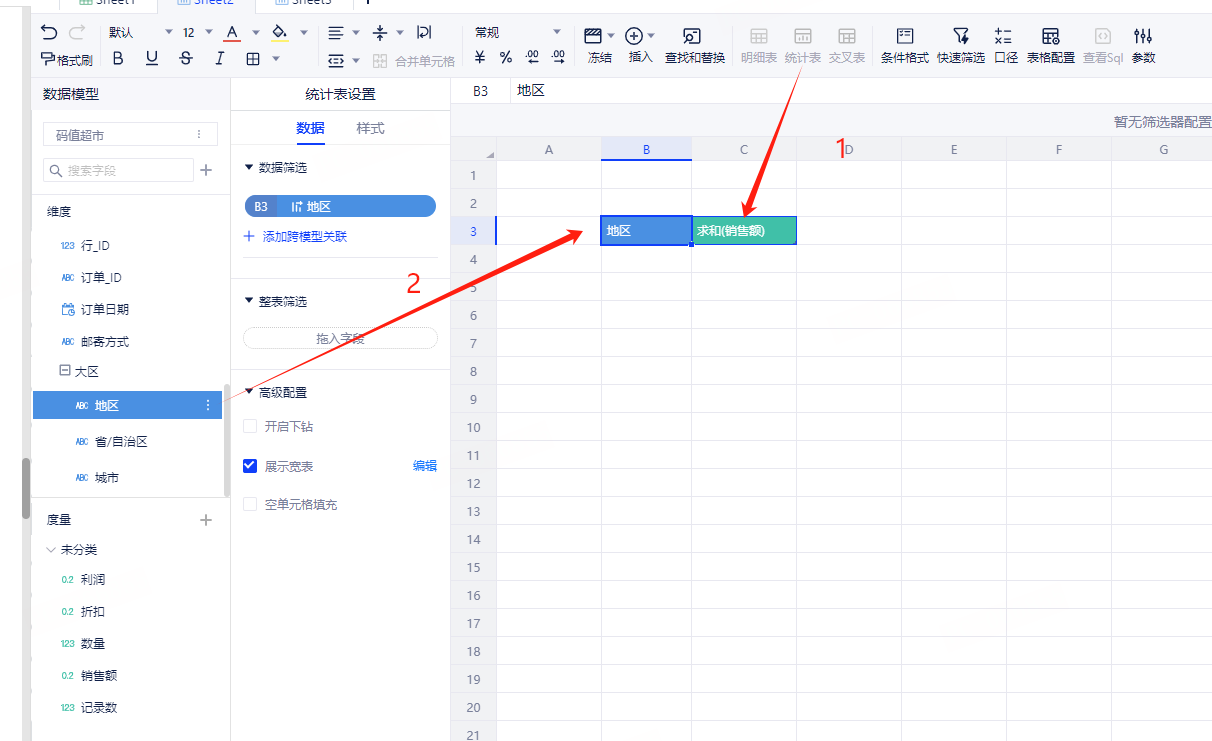Click the strikethrough S icon
The height and width of the screenshot is (741, 1212).
[186, 59]
